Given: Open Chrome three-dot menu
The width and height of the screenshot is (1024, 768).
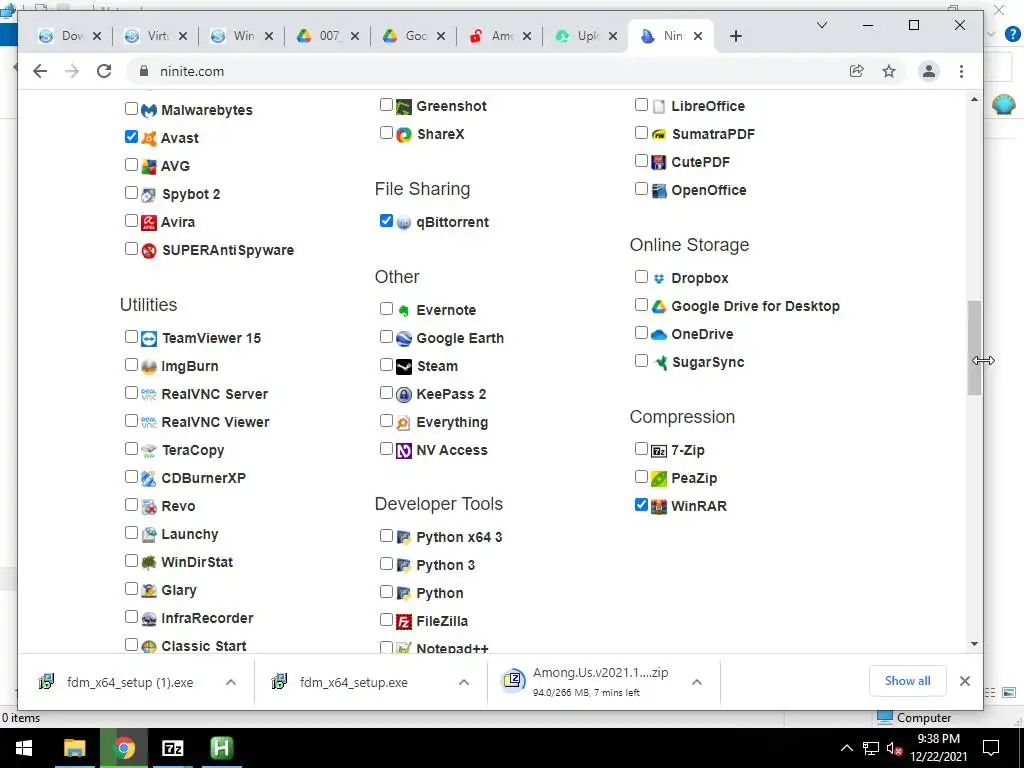Looking at the screenshot, I should 961,71.
